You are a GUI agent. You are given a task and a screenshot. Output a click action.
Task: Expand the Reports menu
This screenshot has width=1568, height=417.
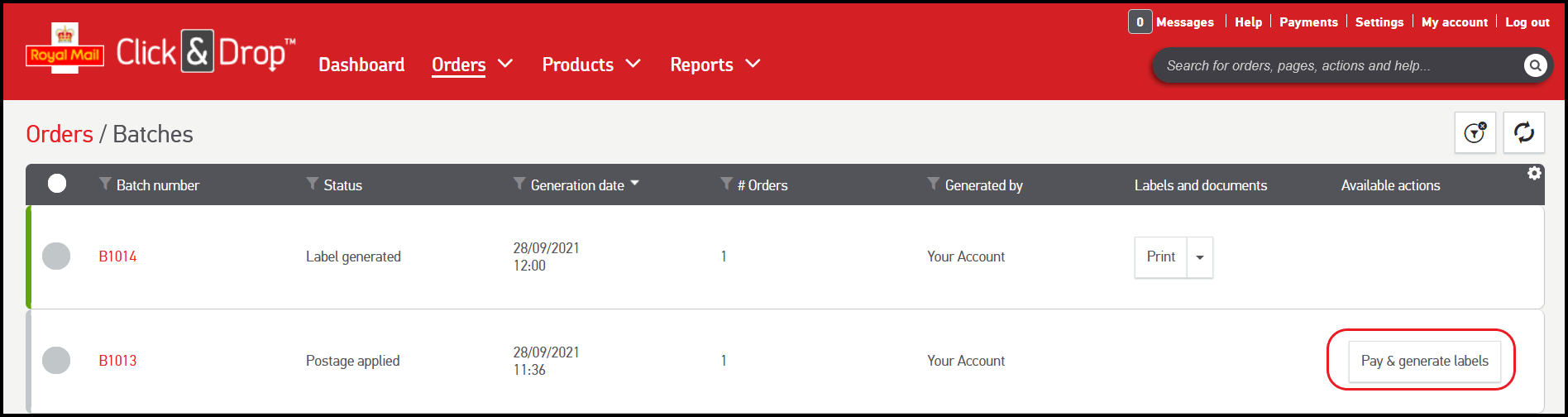coord(715,65)
